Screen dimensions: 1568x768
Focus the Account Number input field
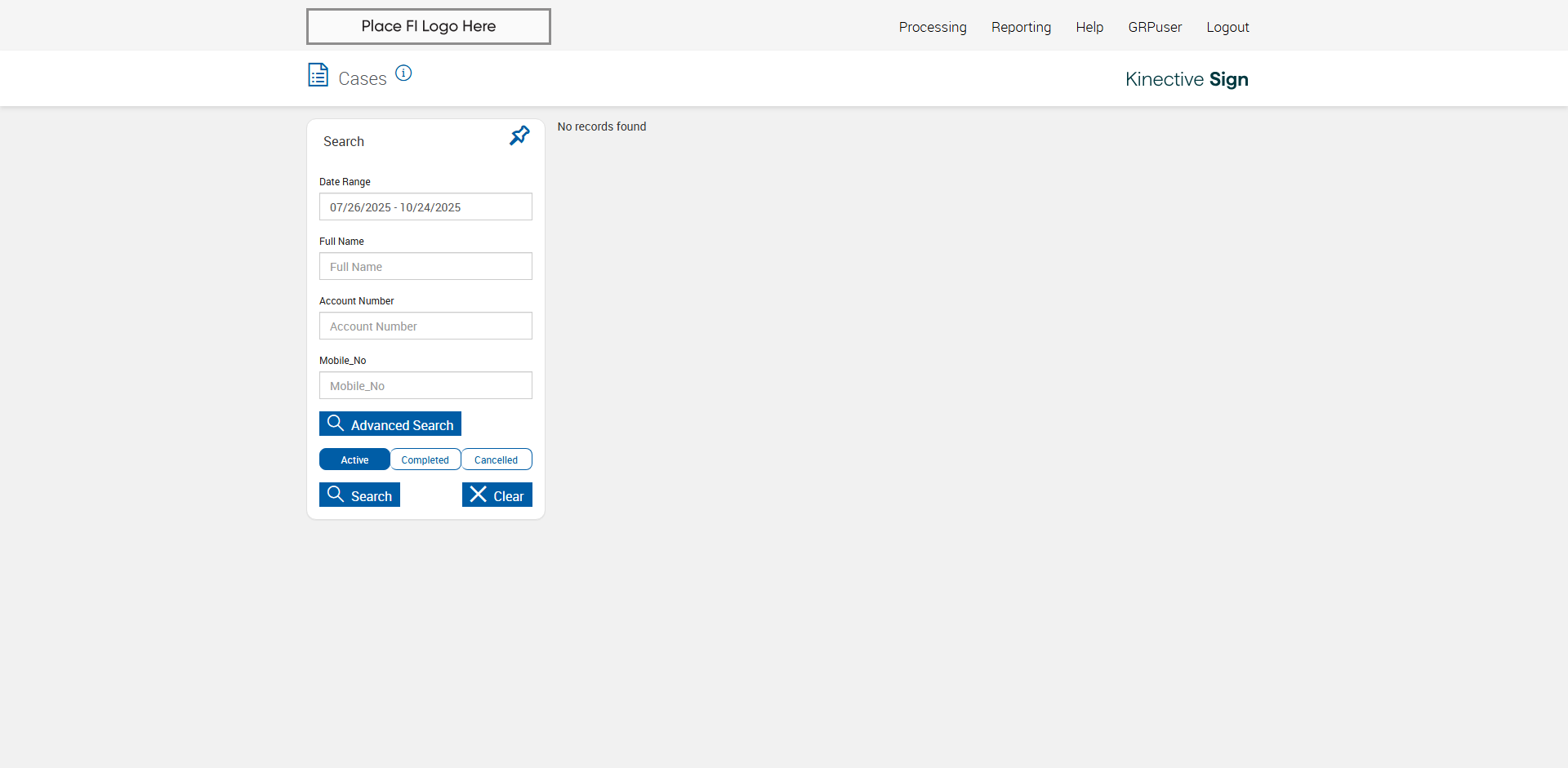[x=425, y=326]
